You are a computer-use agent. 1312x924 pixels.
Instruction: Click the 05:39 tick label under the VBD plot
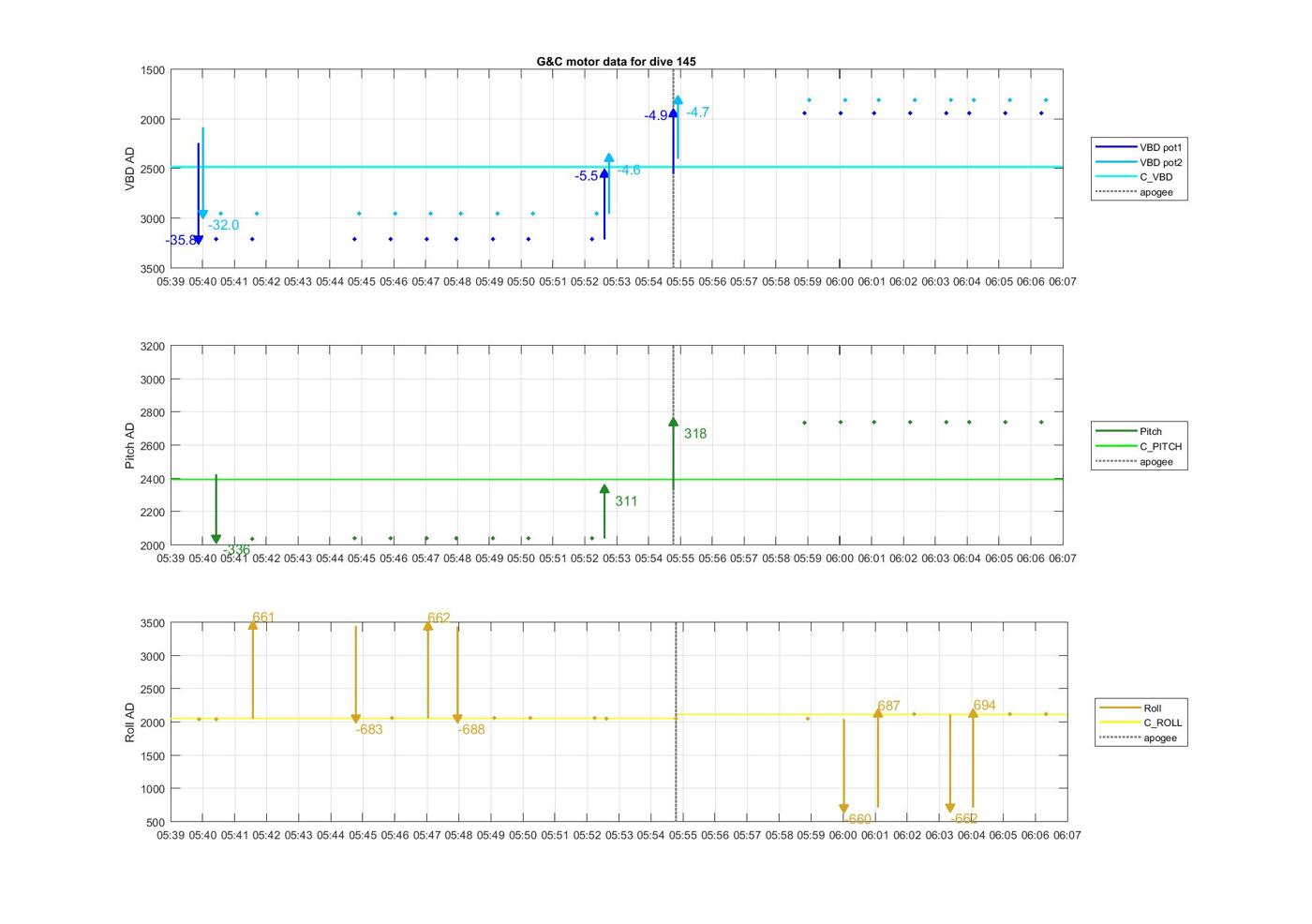click(171, 281)
